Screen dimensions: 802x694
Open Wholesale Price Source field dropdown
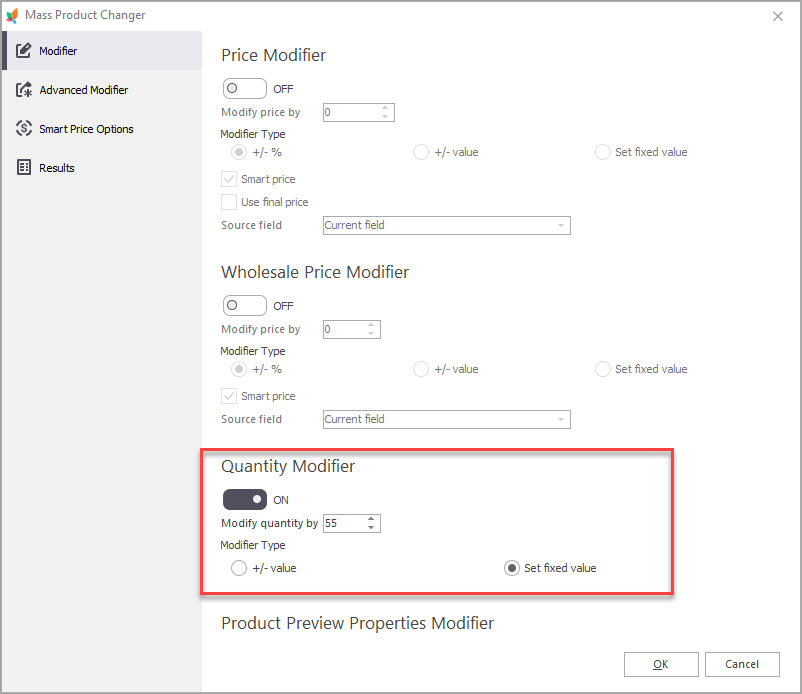coord(447,419)
